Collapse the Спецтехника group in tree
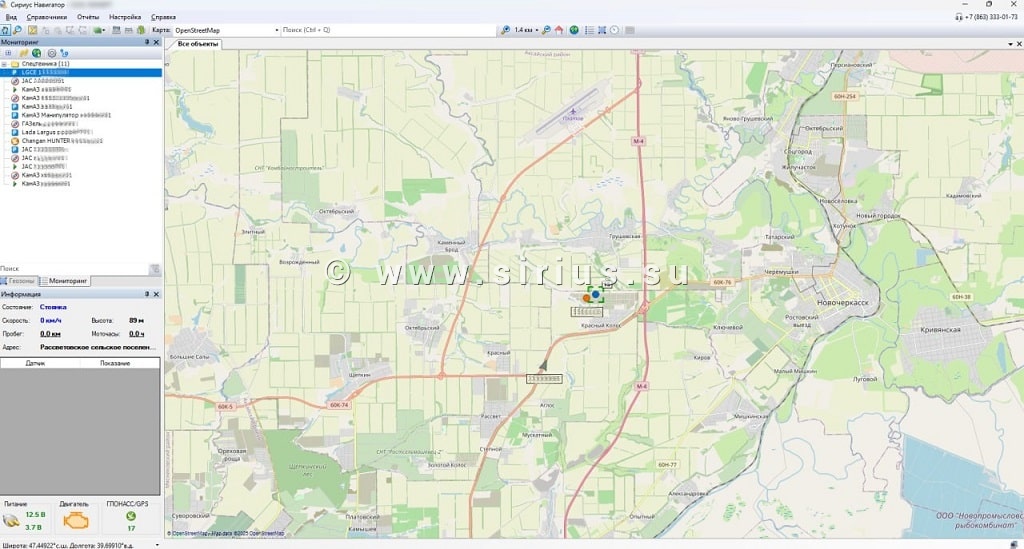The width and height of the screenshot is (1024, 549). tap(4, 64)
